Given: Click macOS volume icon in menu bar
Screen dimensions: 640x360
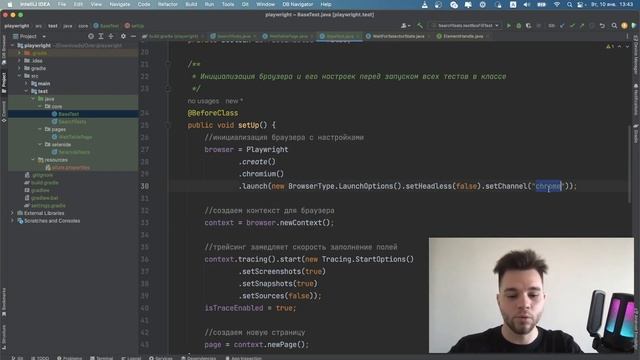Looking at the screenshot, I should 527,4.
